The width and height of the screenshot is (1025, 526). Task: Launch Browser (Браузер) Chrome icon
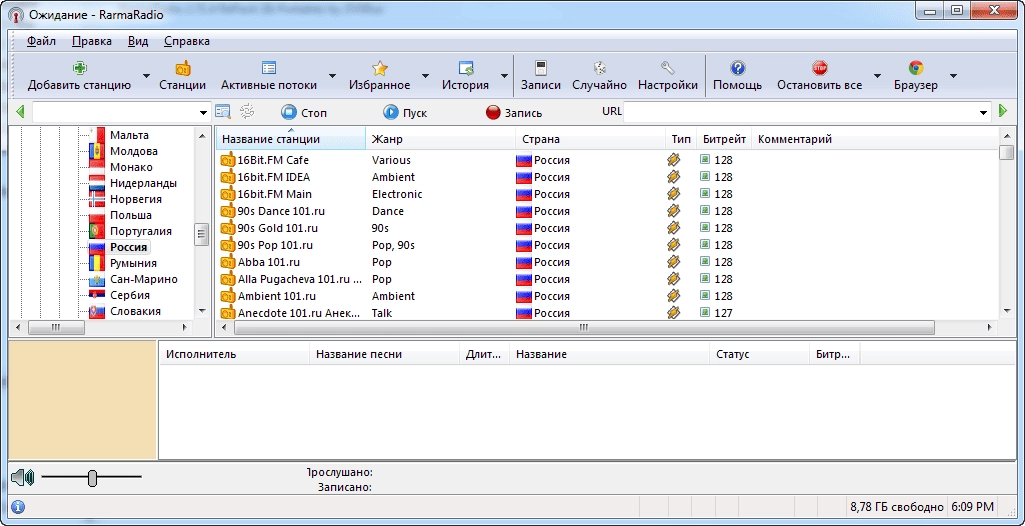coord(916,68)
